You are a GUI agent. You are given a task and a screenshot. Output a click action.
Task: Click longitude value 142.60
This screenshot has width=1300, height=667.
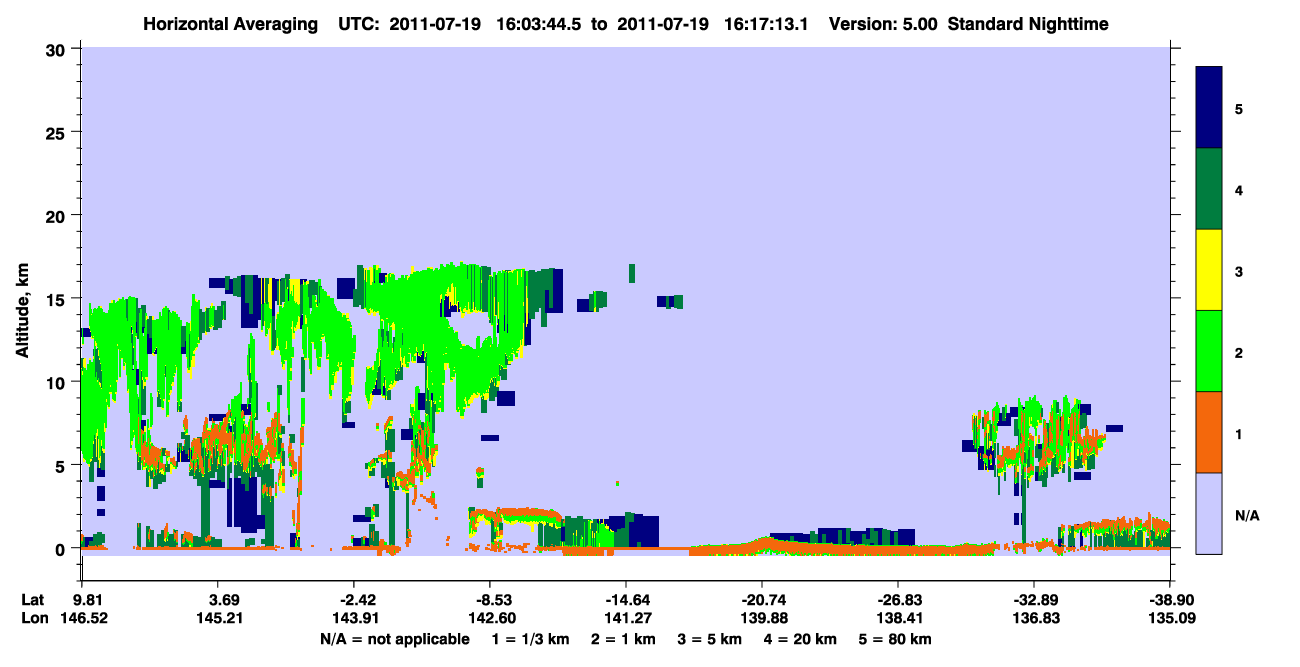[x=493, y=618]
